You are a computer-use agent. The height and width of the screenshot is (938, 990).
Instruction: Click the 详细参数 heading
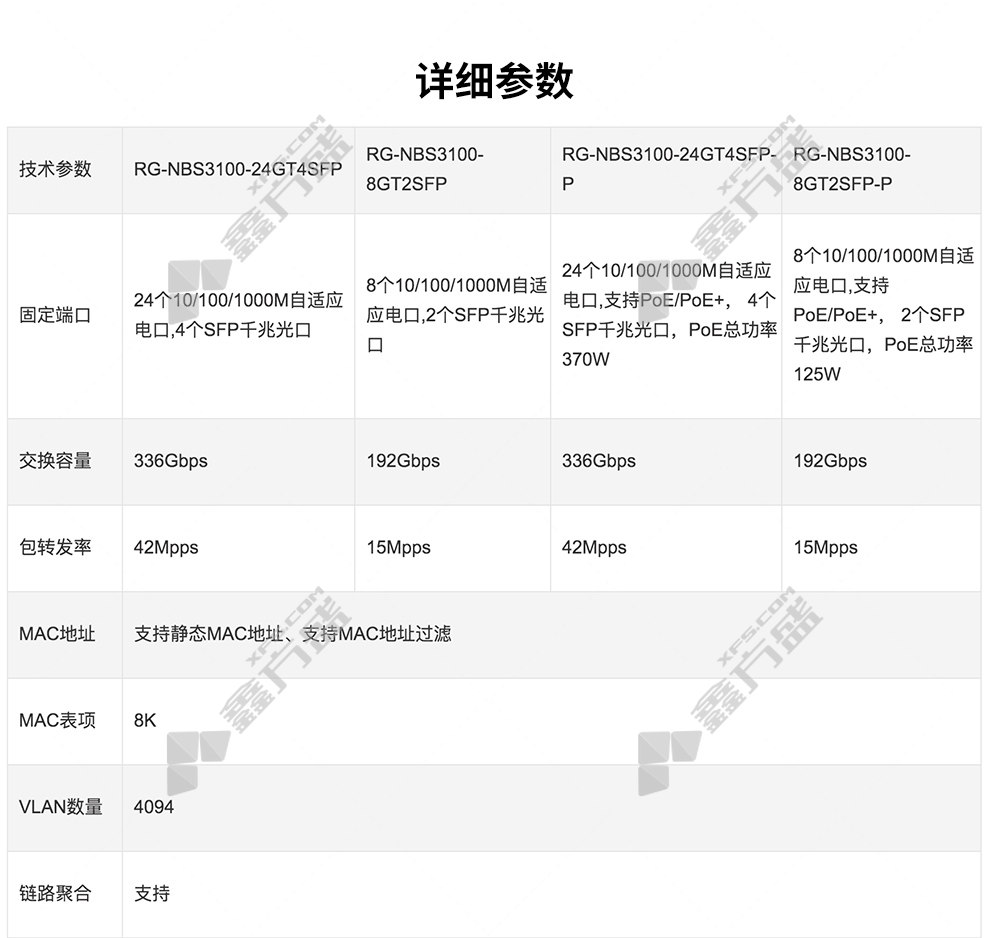click(494, 81)
